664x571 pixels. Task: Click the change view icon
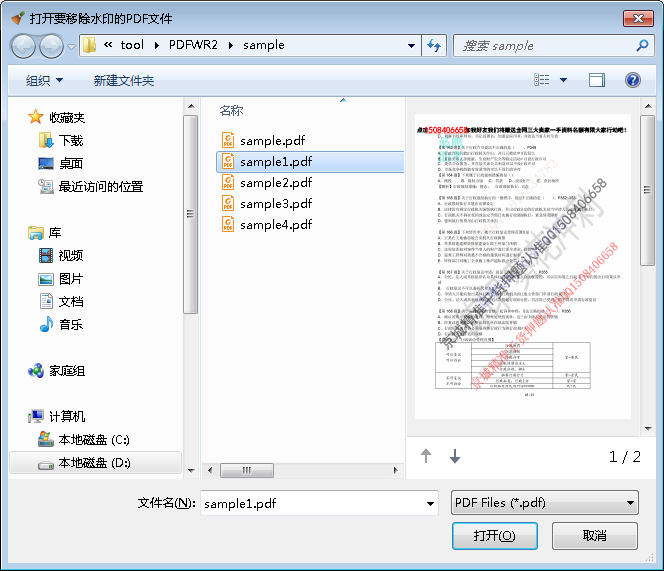tap(542, 80)
